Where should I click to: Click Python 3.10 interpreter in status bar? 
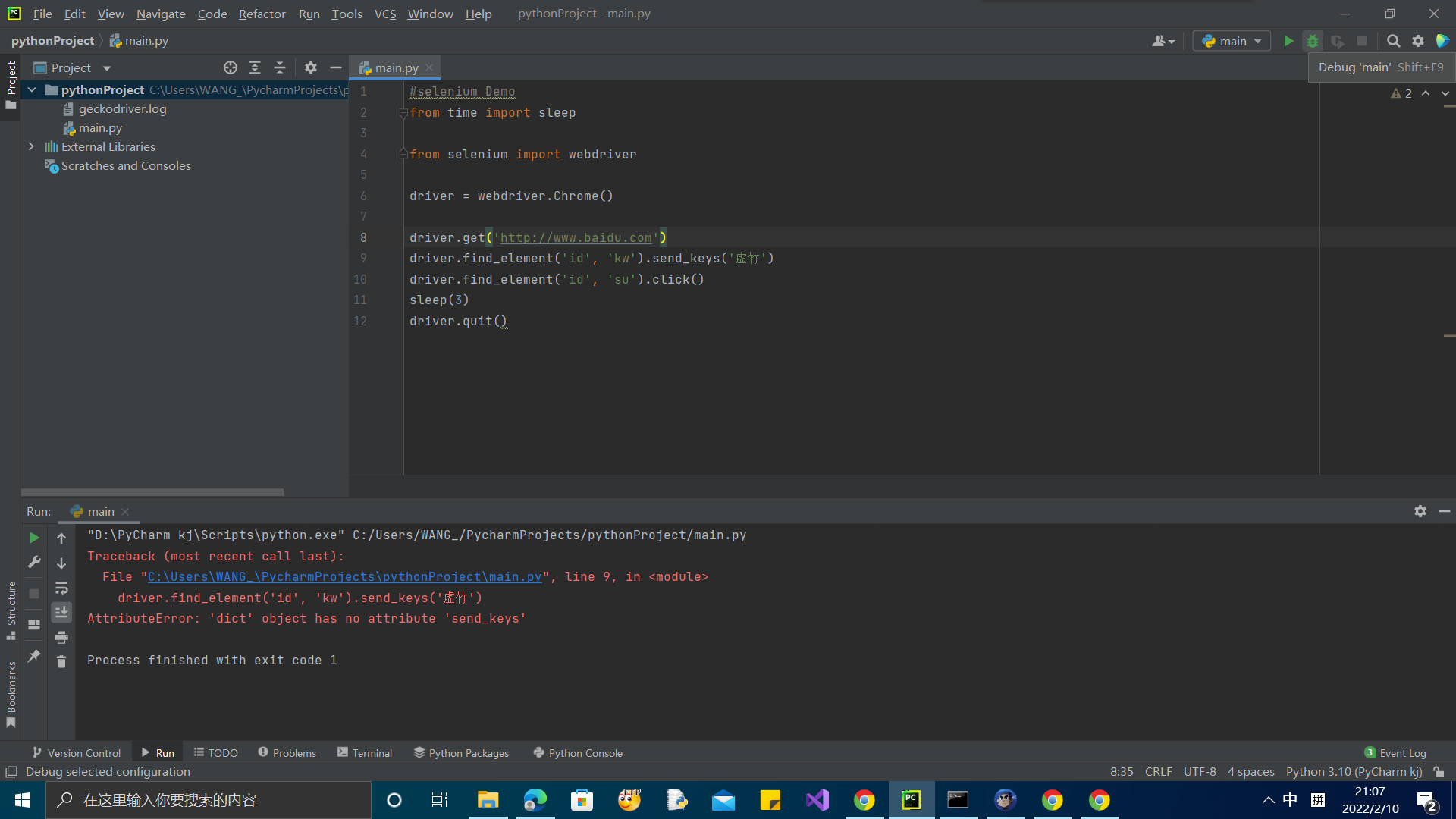pos(1354,772)
